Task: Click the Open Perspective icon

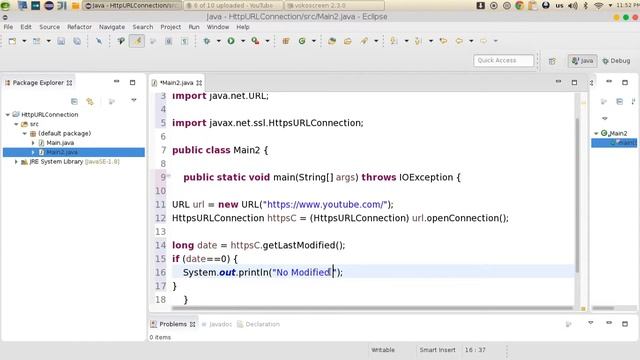Action: pyautogui.click(x=552, y=61)
